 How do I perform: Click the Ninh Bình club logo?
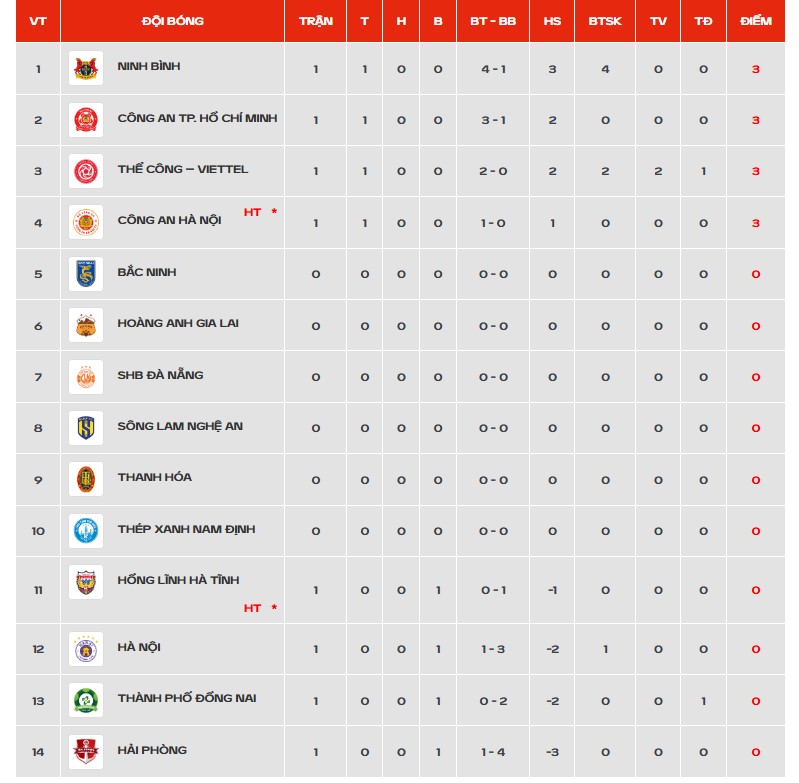point(86,68)
